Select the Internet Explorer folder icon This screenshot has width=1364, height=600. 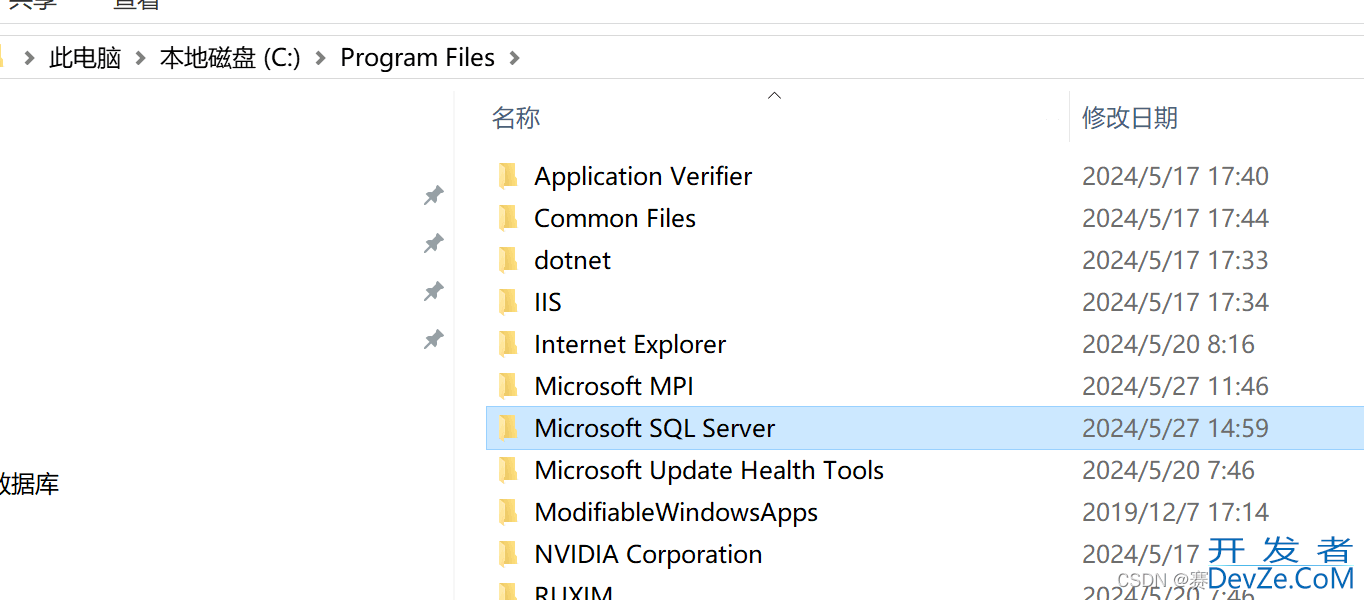coord(508,344)
